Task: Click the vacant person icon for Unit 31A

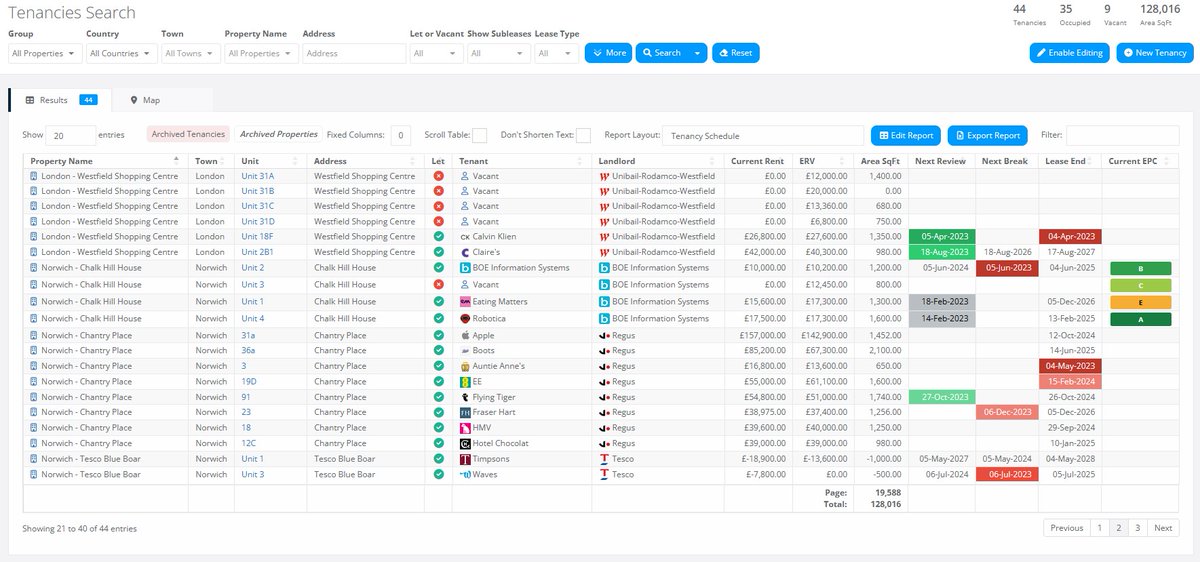Action: pos(464,176)
